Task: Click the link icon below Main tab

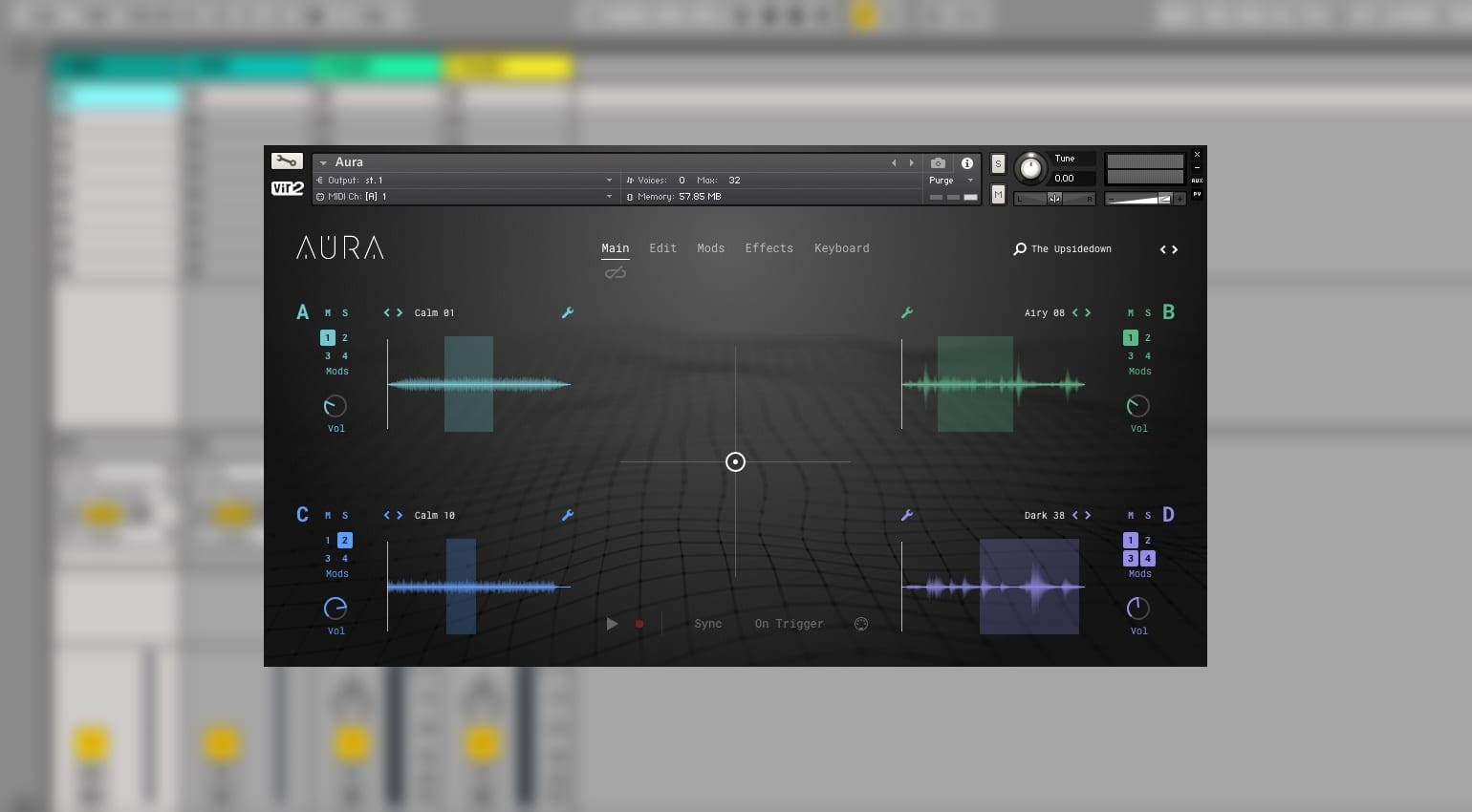Action: (616, 273)
